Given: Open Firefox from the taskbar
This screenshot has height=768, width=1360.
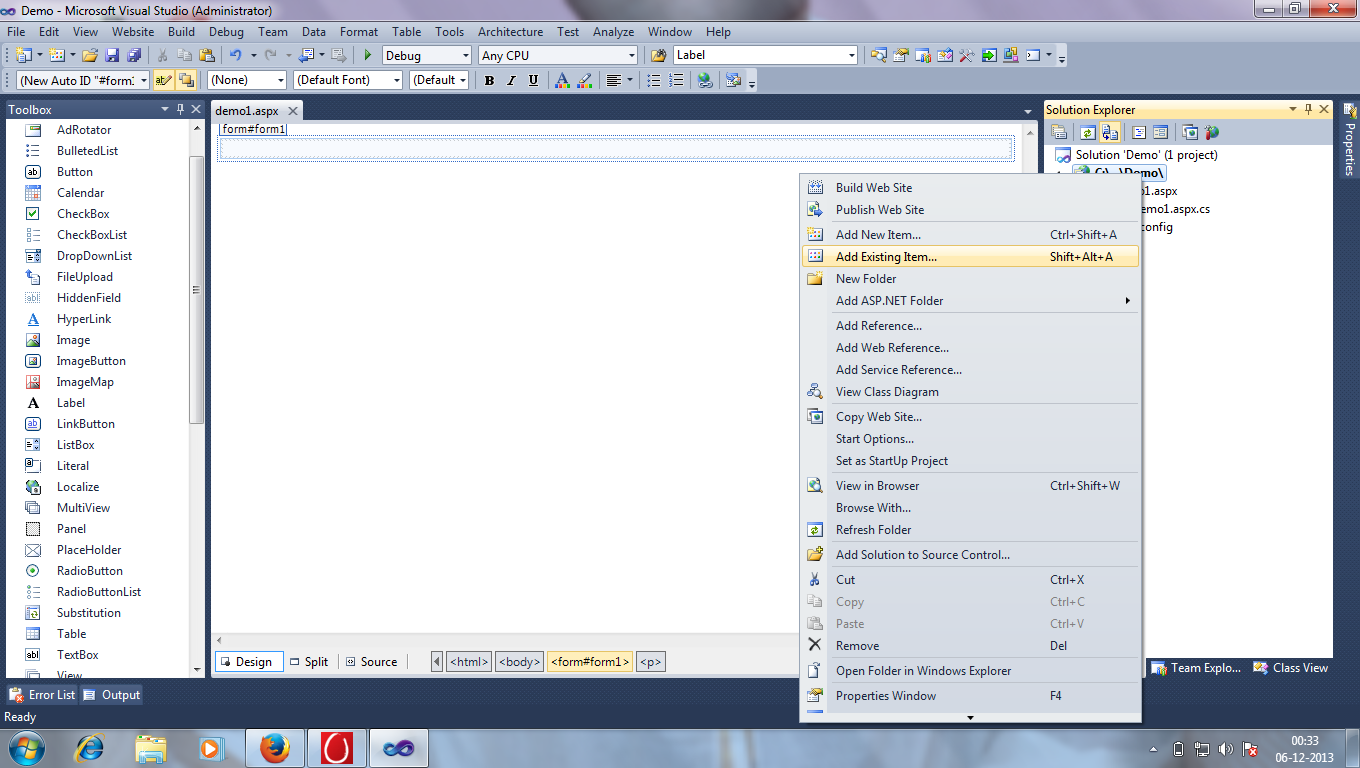Looking at the screenshot, I should pos(274,747).
